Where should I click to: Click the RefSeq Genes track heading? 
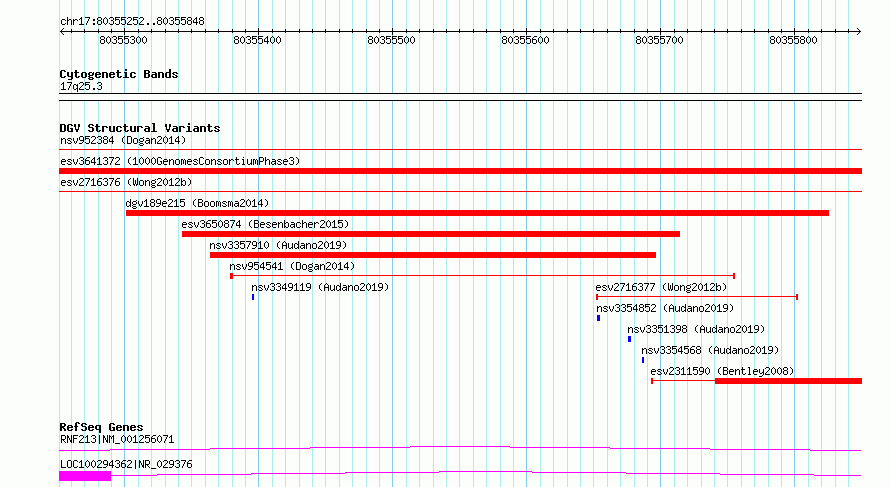[x=101, y=427]
